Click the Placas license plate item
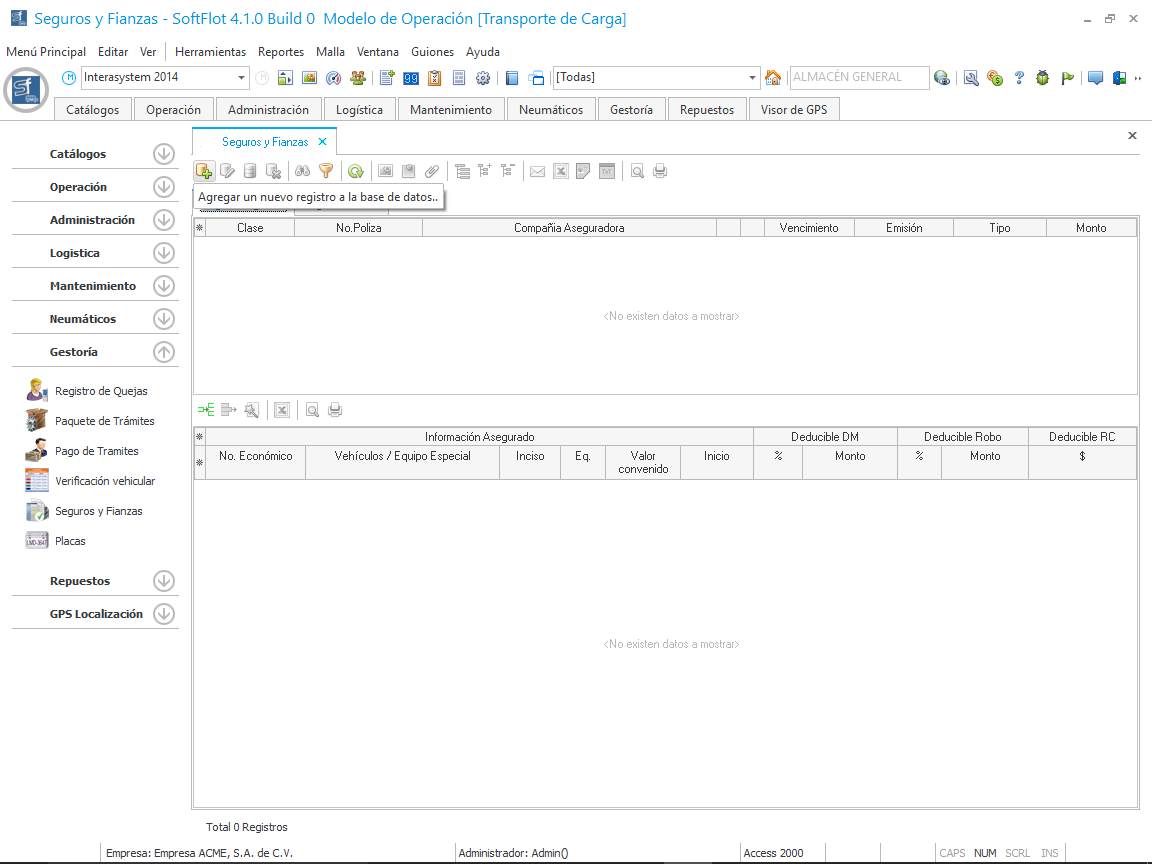Image resolution: width=1152 pixels, height=864 pixels. [x=70, y=541]
